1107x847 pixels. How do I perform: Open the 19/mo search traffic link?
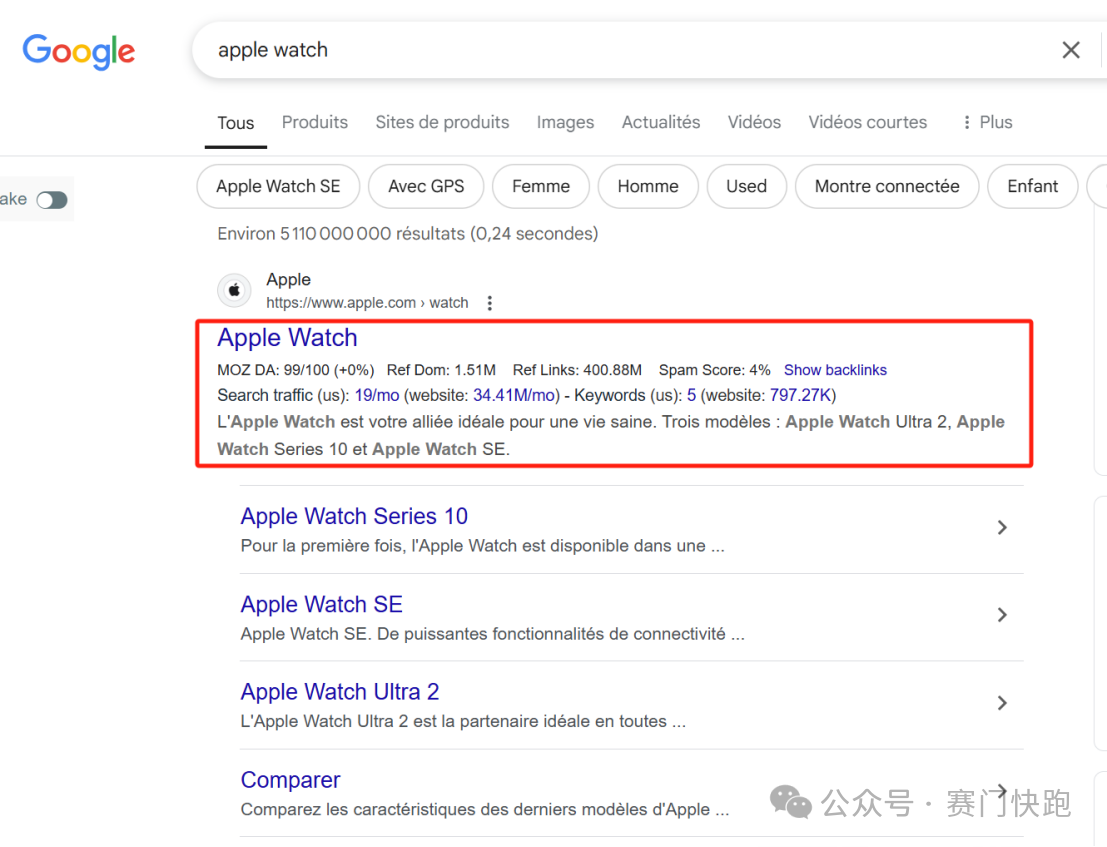(377, 395)
